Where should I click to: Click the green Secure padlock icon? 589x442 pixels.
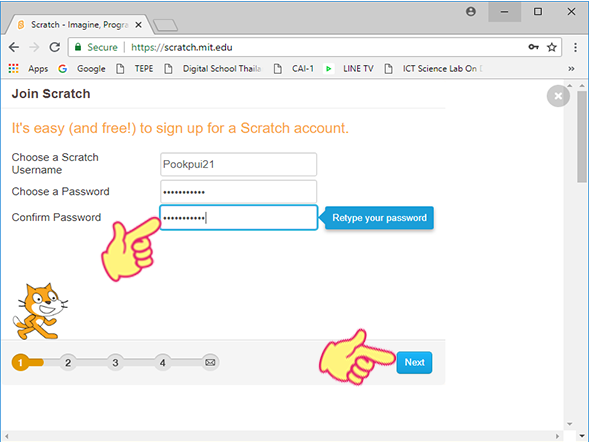(x=78, y=47)
